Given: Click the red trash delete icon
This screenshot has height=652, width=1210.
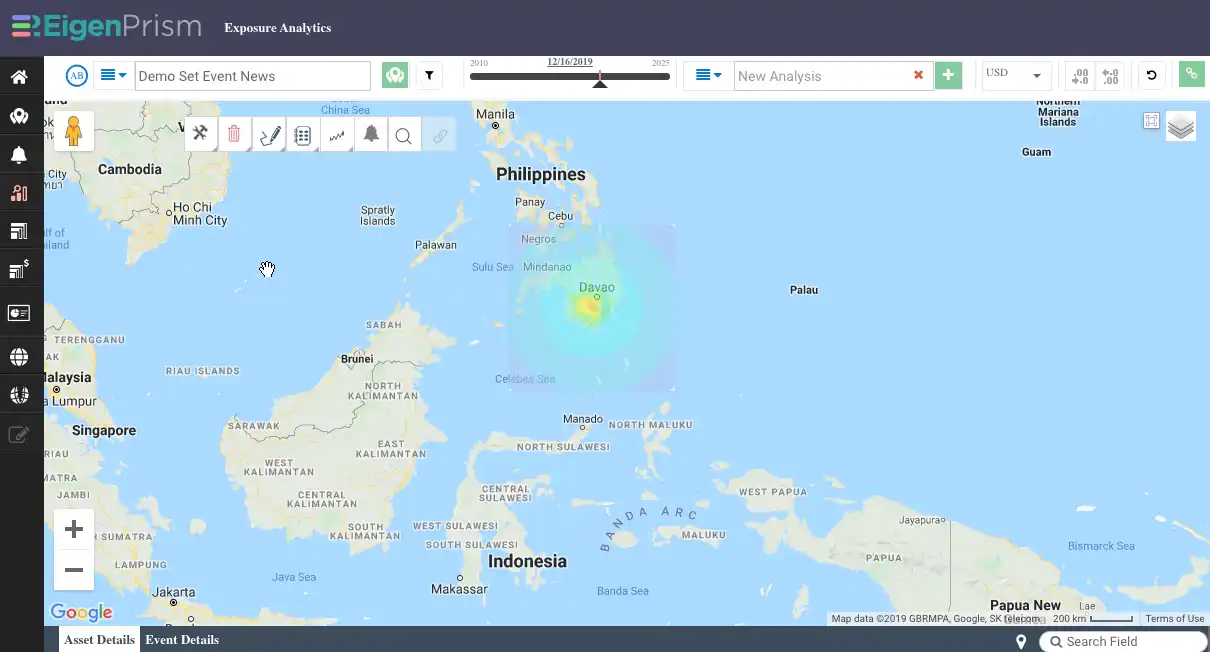Looking at the screenshot, I should click(x=234, y=133).
